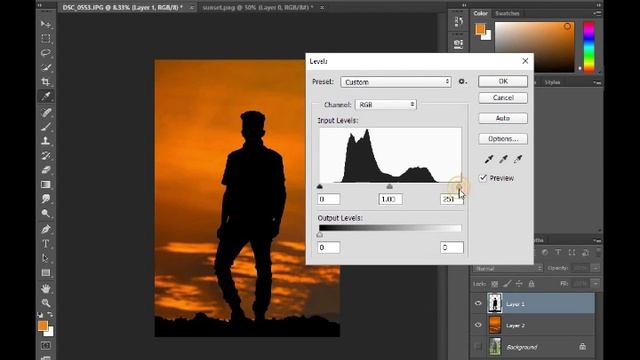Open the Fill dropdown arrow
640x360 pixels.
pyautogui.click(x=596, y=283)
